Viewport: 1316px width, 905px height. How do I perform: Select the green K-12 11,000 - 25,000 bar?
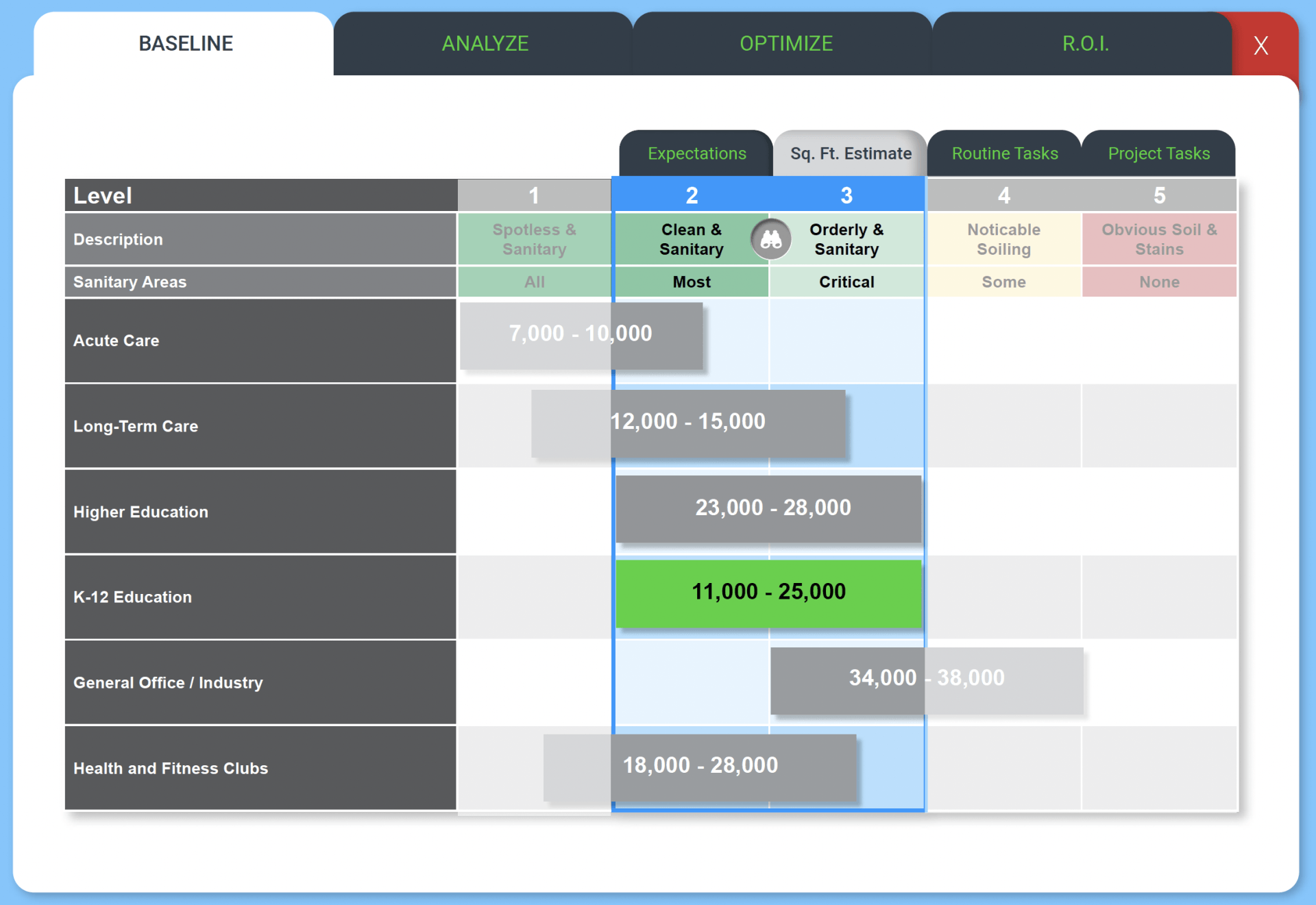point(768,593)
